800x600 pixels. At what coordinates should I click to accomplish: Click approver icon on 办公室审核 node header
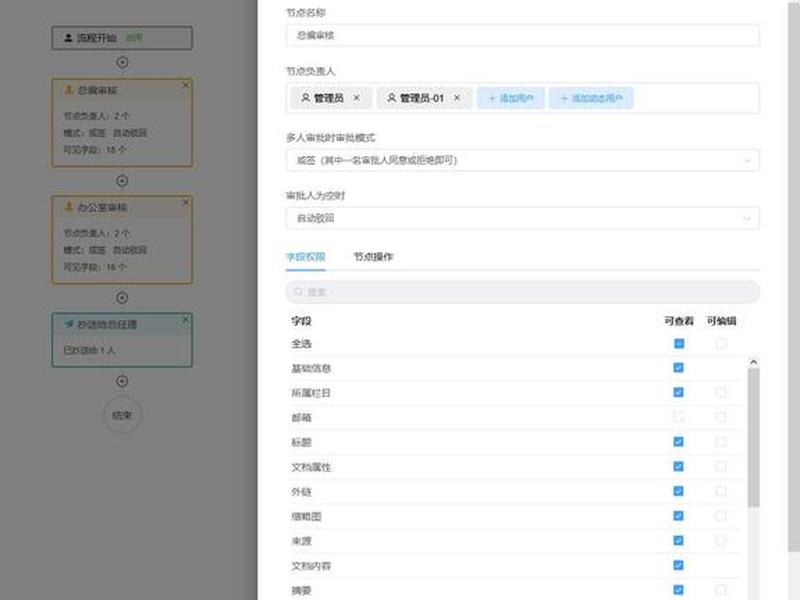point(69,207)
